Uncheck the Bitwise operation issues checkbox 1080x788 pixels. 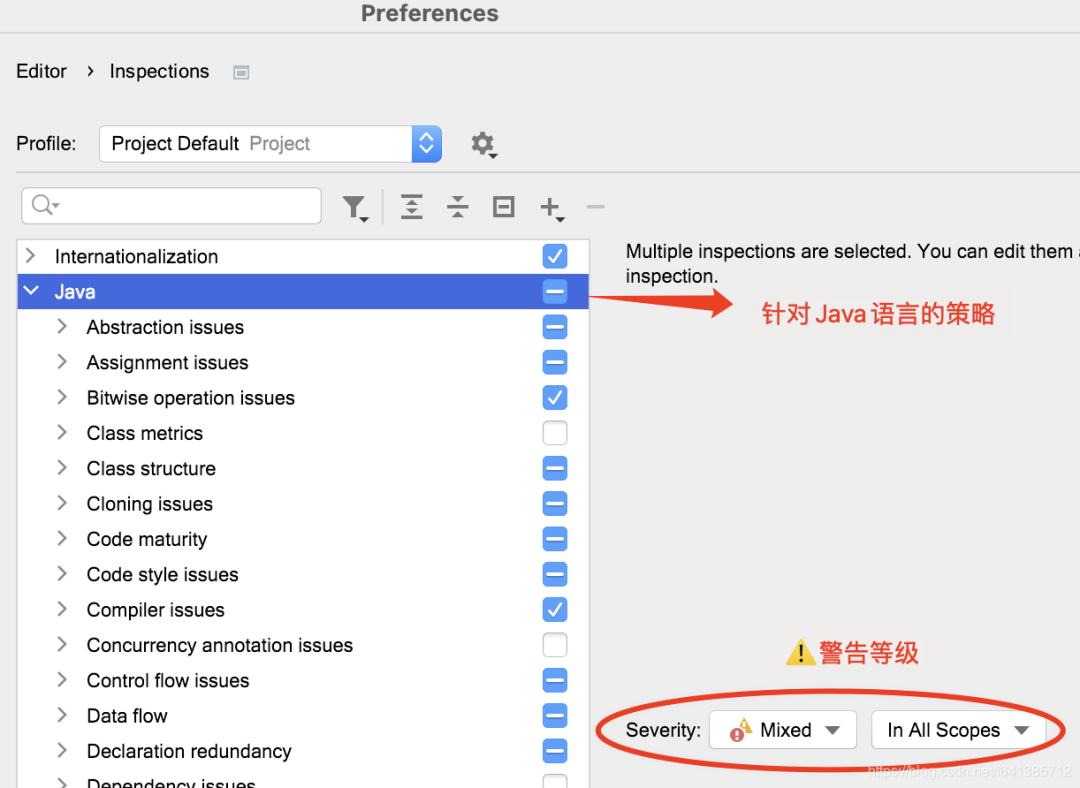click(x=554, y=397)
